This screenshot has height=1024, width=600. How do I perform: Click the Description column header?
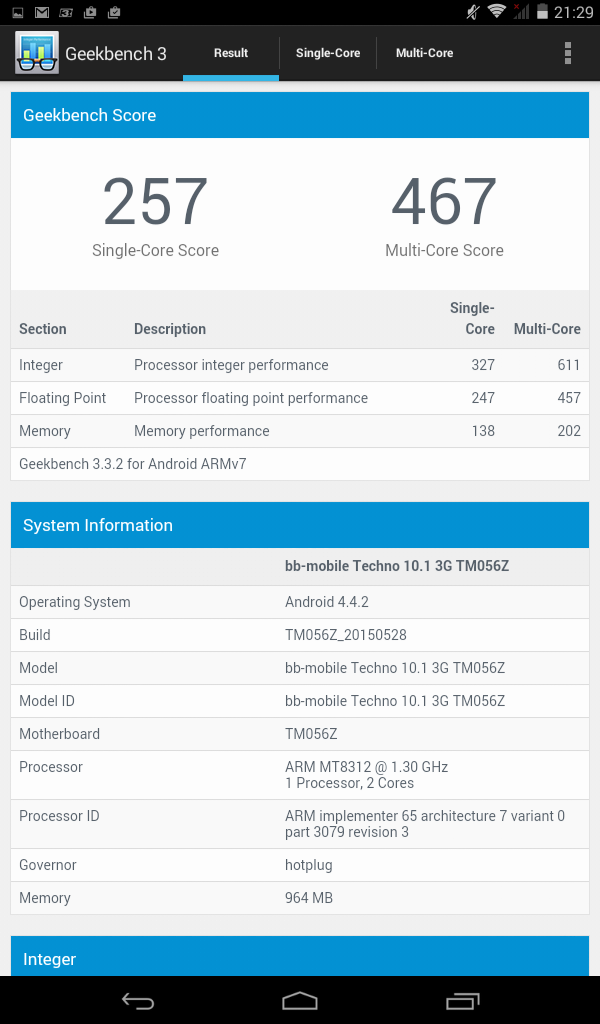[170, 329]
